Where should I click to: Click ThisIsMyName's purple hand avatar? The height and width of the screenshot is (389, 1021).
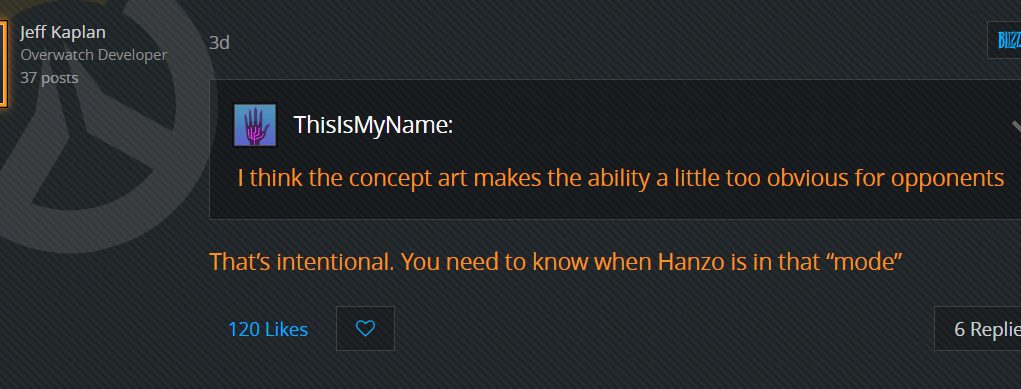coord(255,125)
